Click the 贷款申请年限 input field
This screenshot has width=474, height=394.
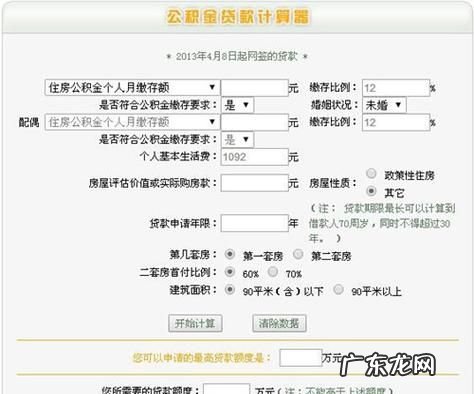pos(255,223)
